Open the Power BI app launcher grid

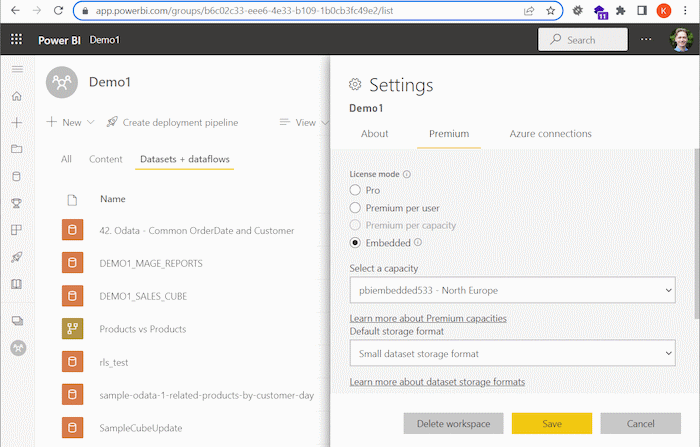(x=17, y=39)
